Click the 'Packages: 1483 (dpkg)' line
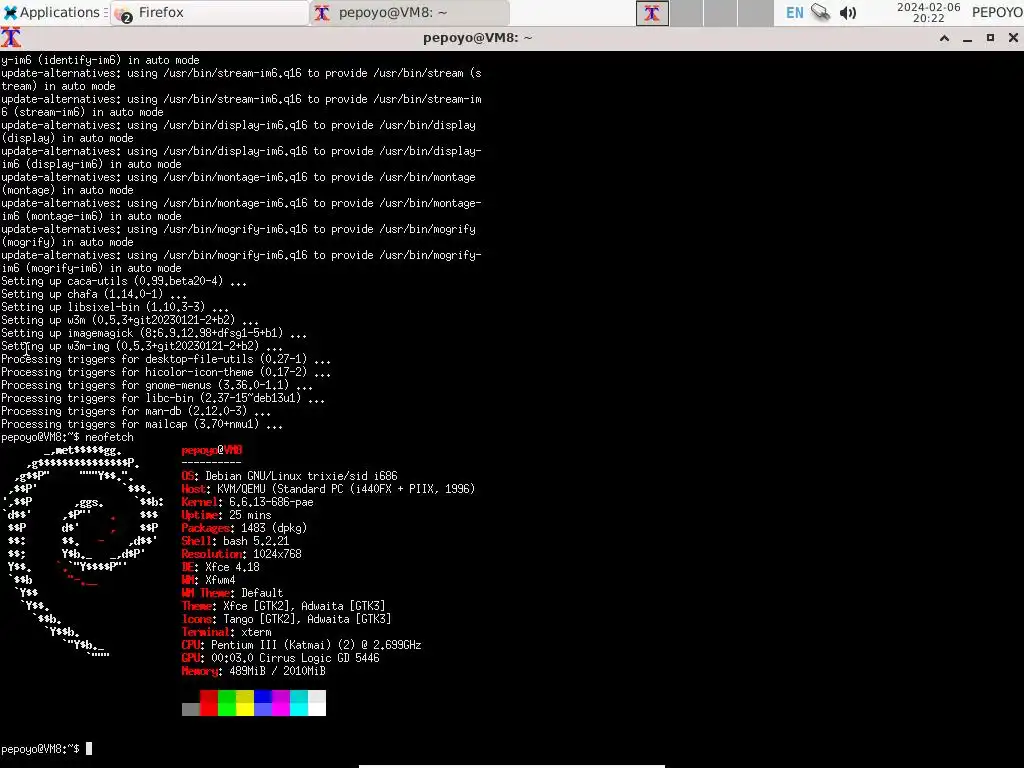 244,528
